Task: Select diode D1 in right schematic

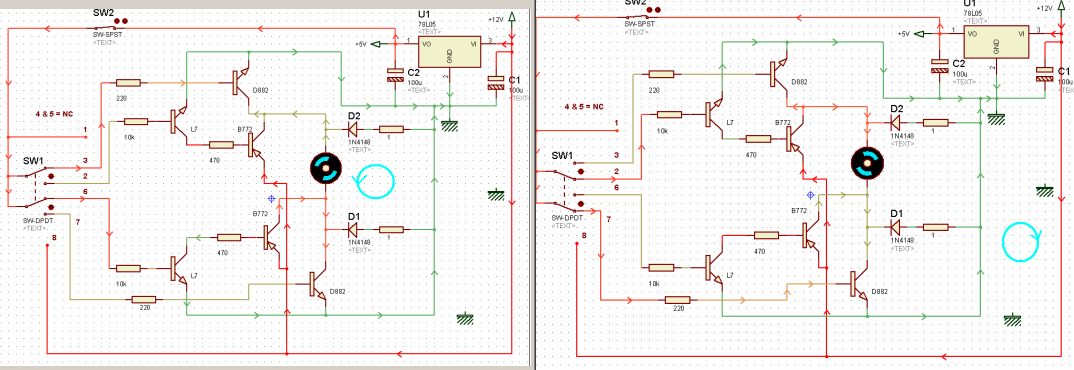Action: (x=895, y=227)
